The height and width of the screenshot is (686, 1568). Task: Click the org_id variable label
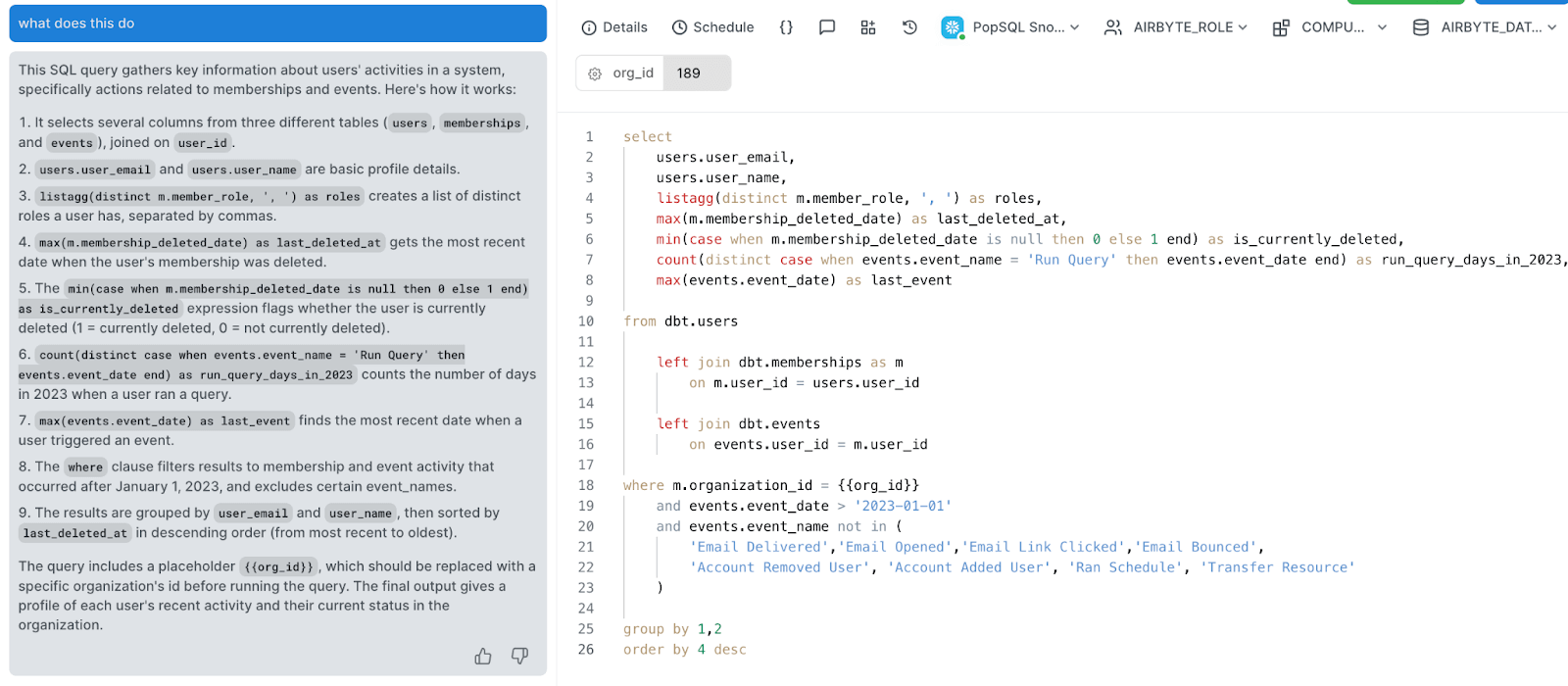point(633,73)
